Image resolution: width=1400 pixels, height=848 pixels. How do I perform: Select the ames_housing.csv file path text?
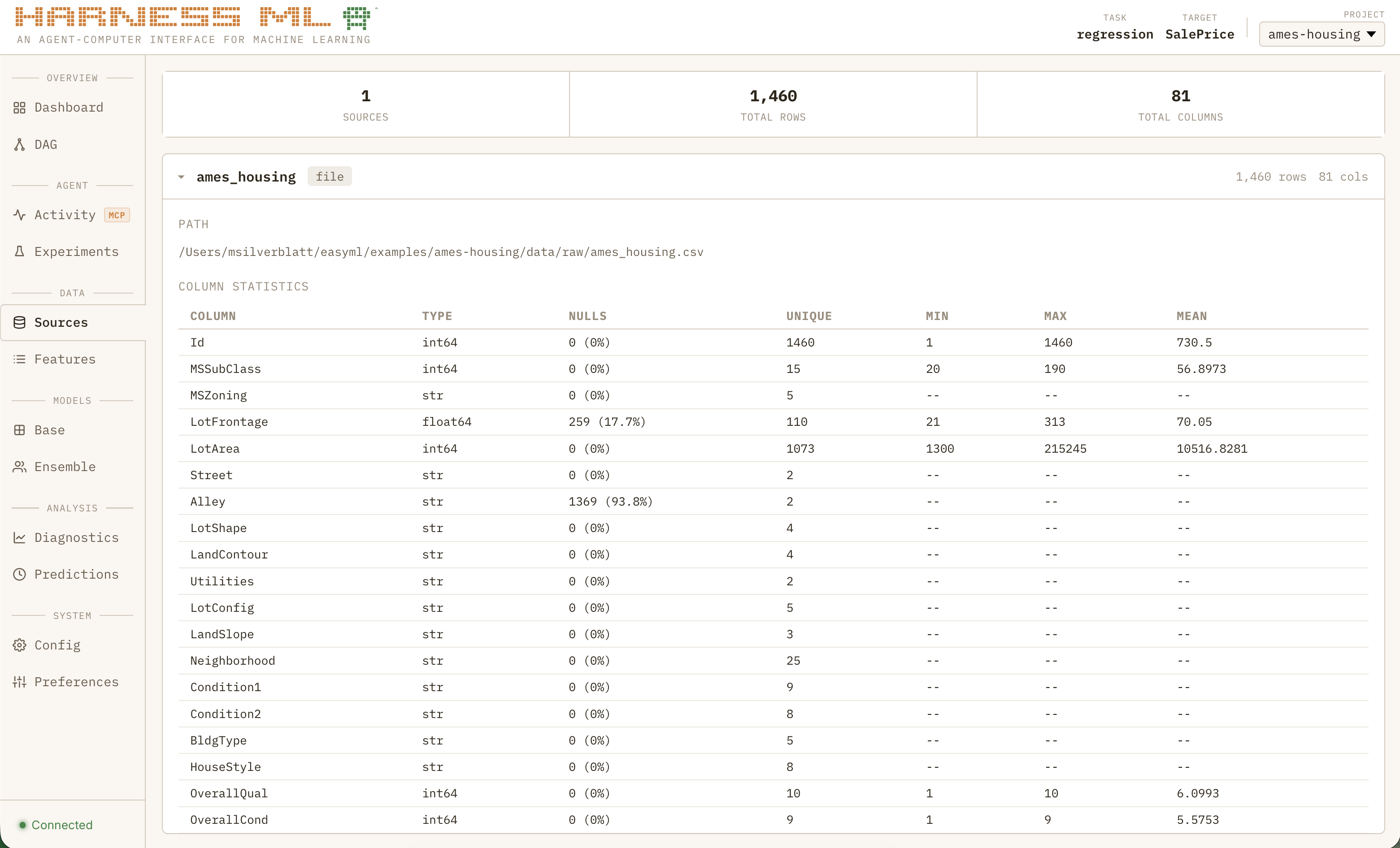coord(441,251)
